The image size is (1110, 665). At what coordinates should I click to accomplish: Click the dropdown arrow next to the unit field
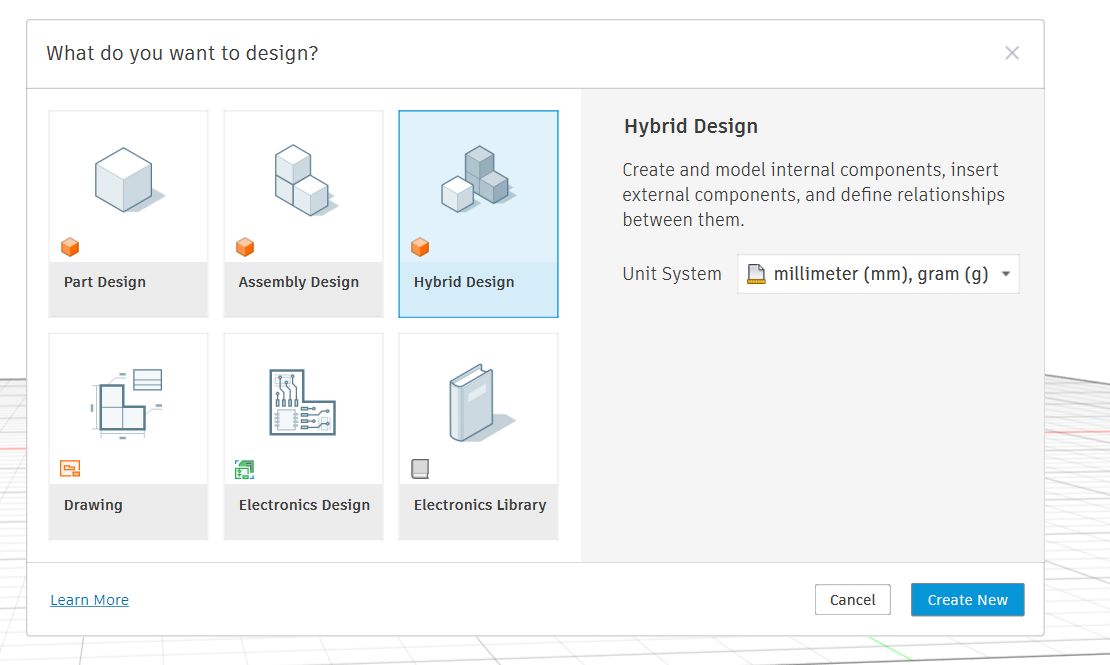[x=1006, y=273]
